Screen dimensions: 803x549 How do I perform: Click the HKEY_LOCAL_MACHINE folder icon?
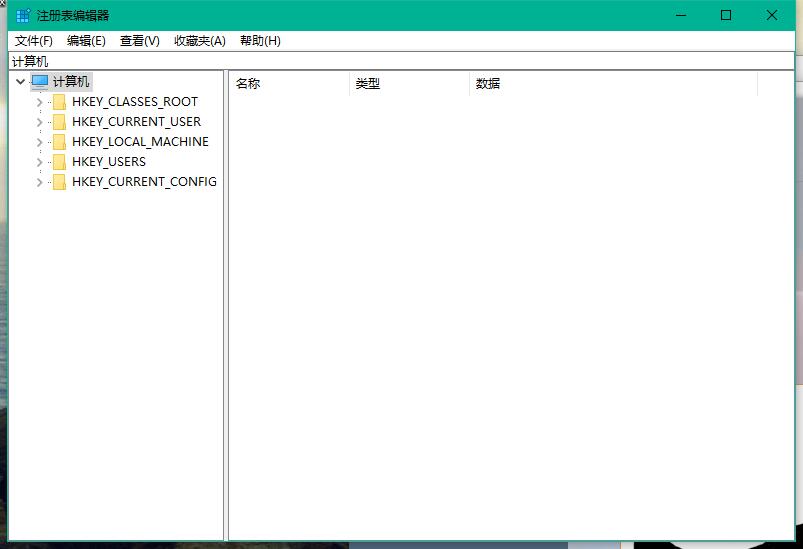click(59, 142)
